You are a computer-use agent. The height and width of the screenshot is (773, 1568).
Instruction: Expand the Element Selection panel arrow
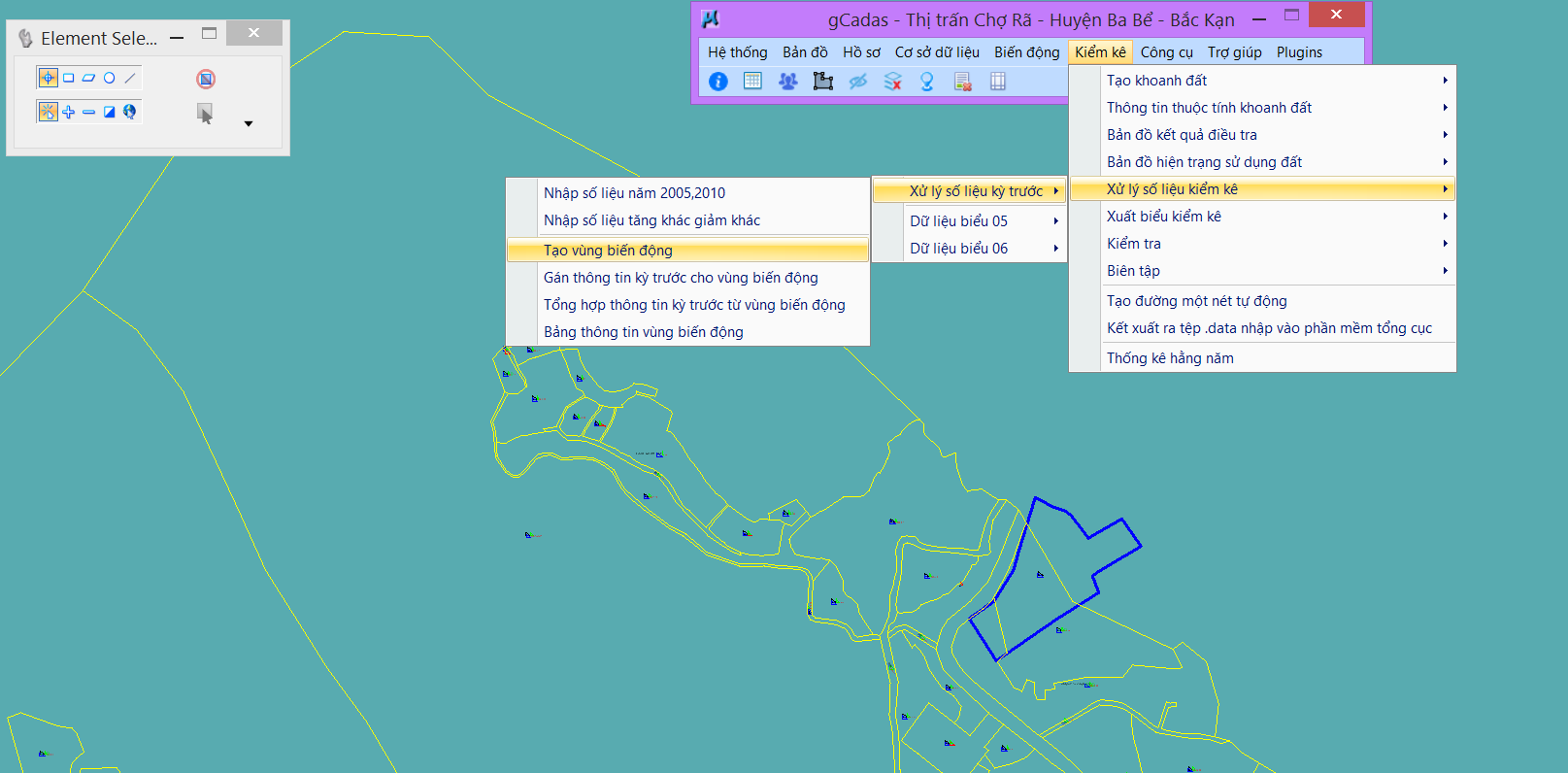(249, 123)
